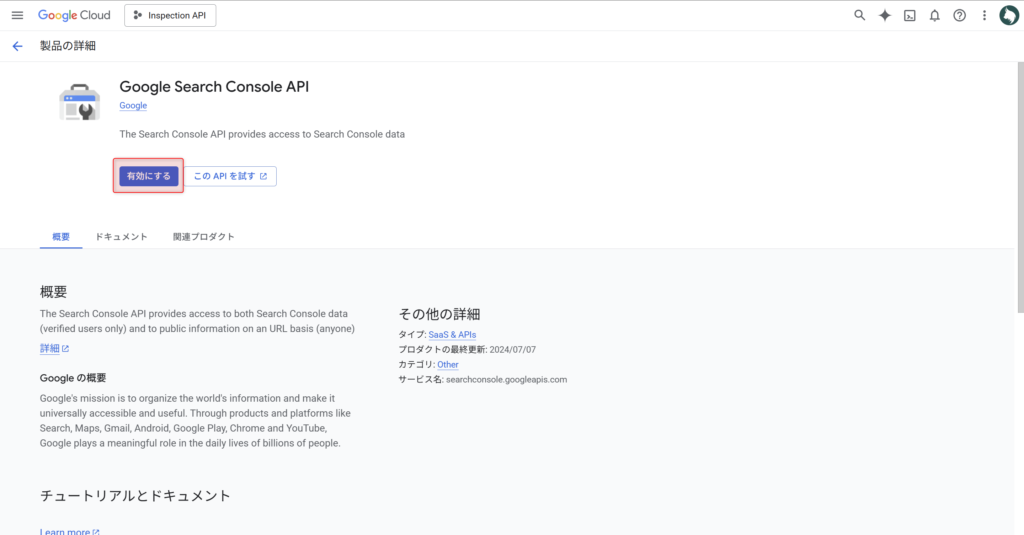Click the Google Cloud logo

(76, 15)
